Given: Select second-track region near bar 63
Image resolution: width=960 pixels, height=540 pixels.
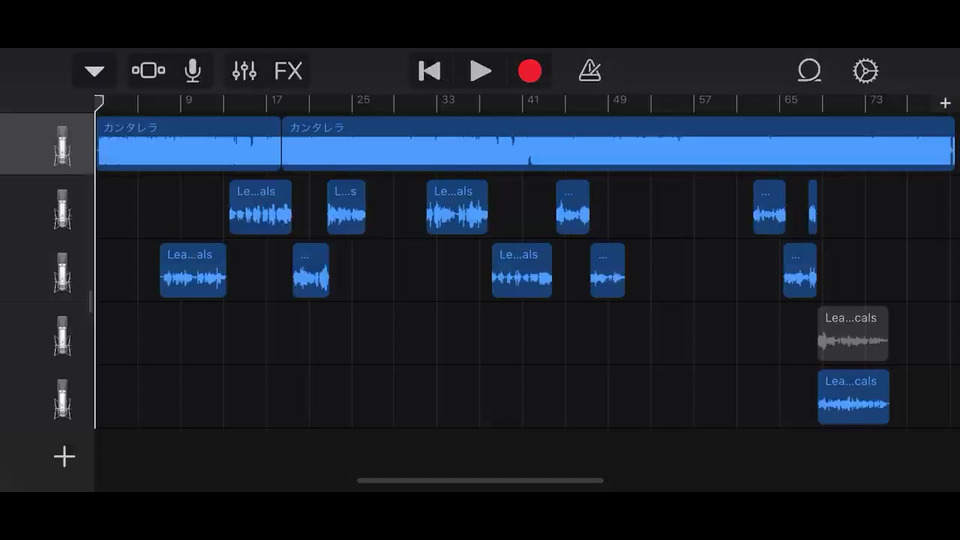Looking at the screenshot, I should [x=769, y=207].
